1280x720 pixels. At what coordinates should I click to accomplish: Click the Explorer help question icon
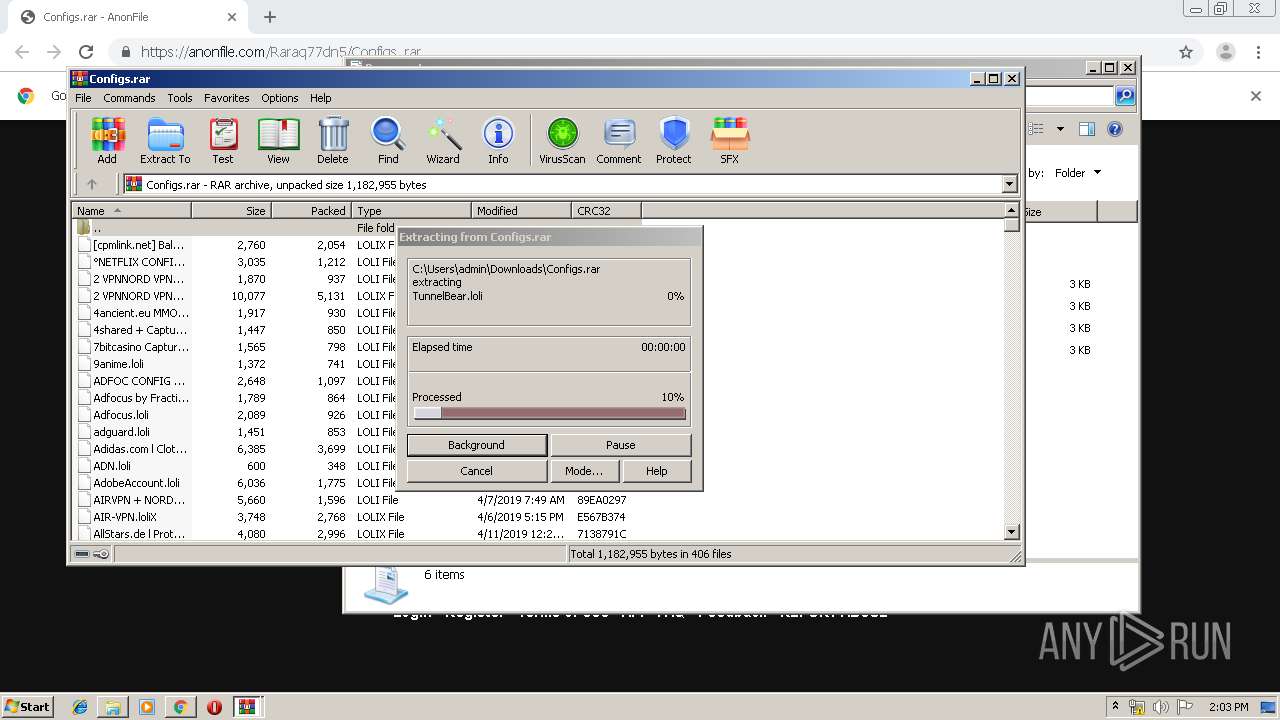point(1115,129)
